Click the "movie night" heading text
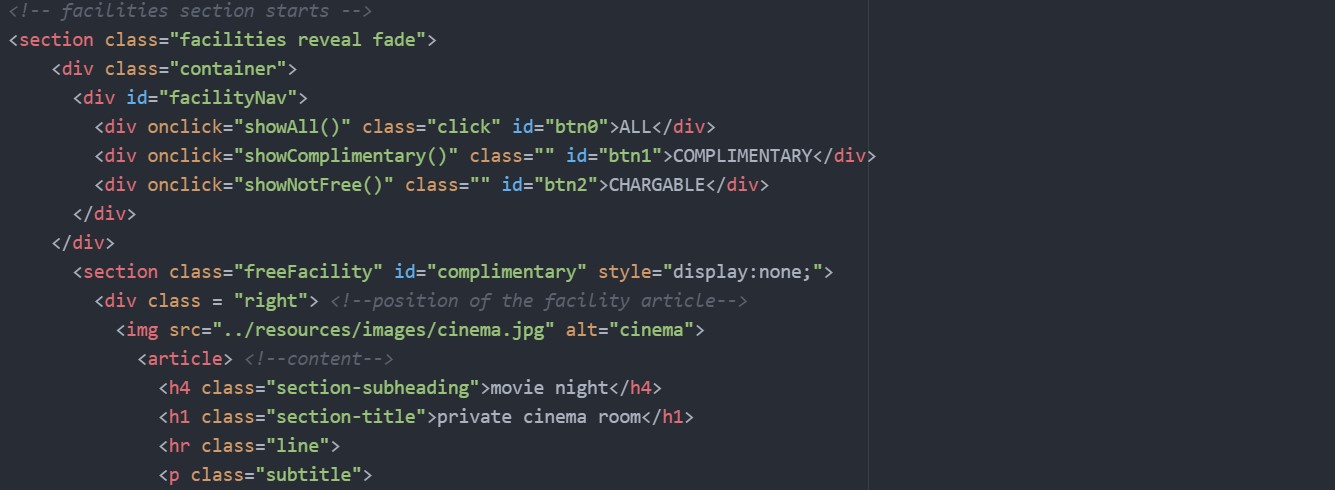This screenshot has width=1335, height=490. tap(548, 388)
